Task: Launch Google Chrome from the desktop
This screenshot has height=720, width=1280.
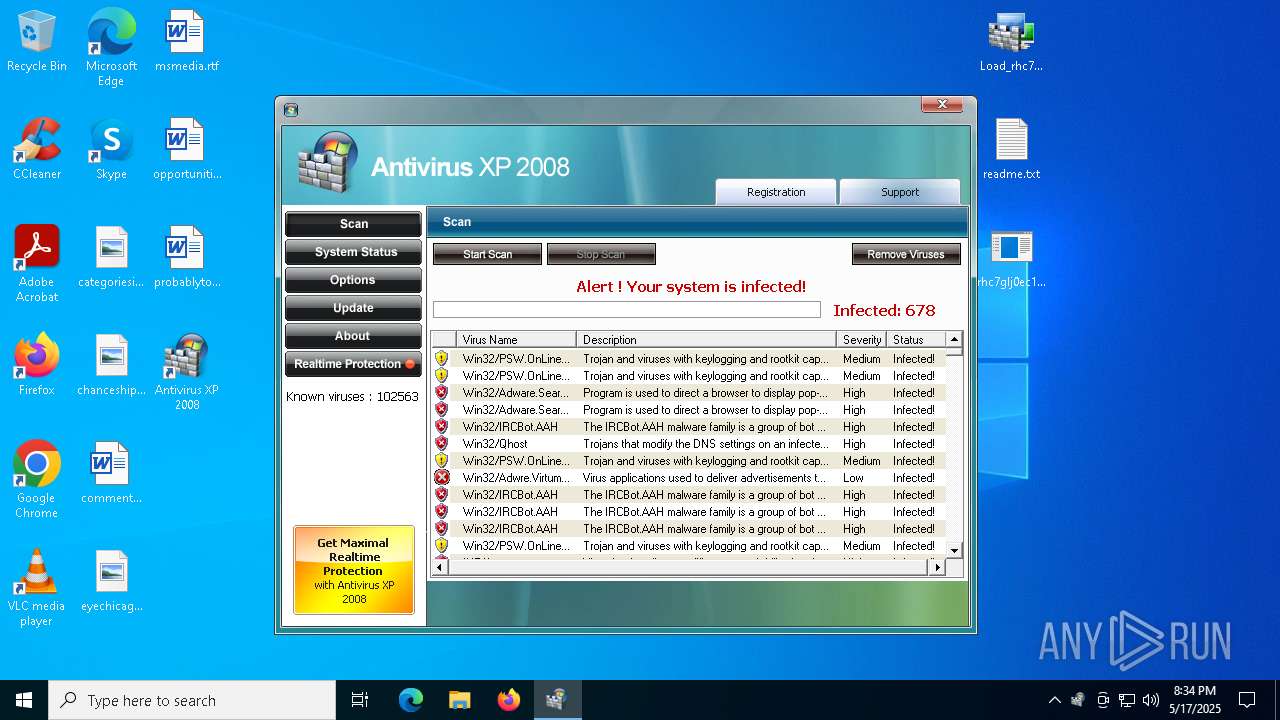Action: (37, 480)
